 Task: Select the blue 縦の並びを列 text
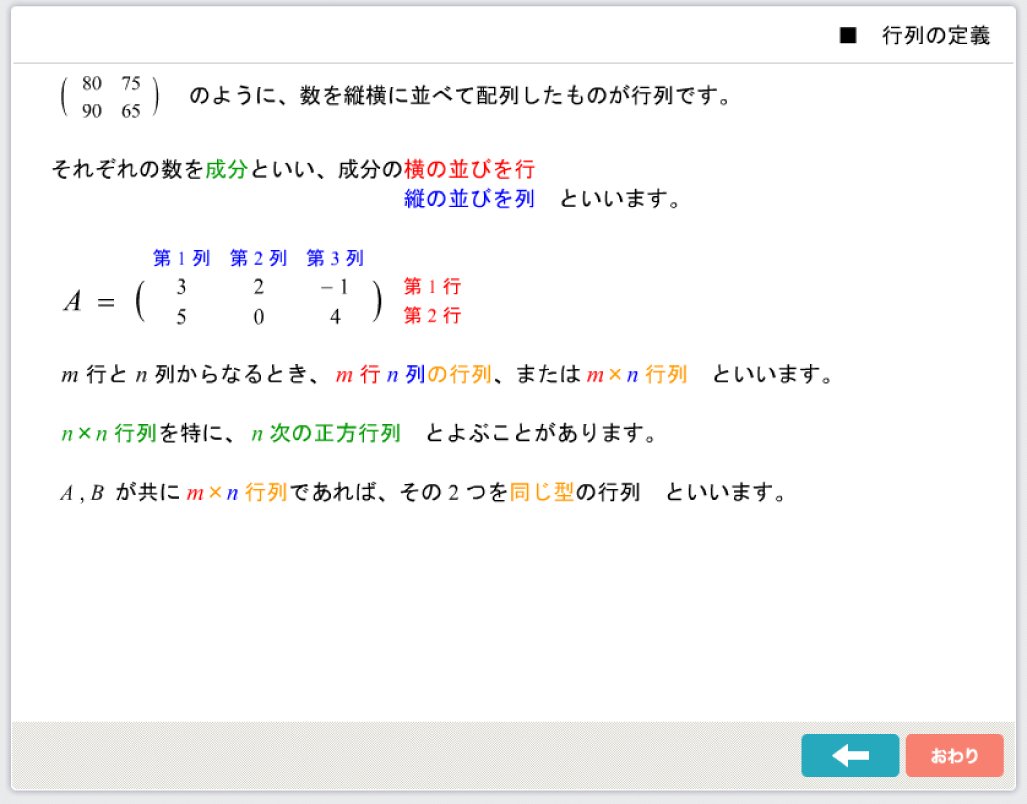coord(469,199)
